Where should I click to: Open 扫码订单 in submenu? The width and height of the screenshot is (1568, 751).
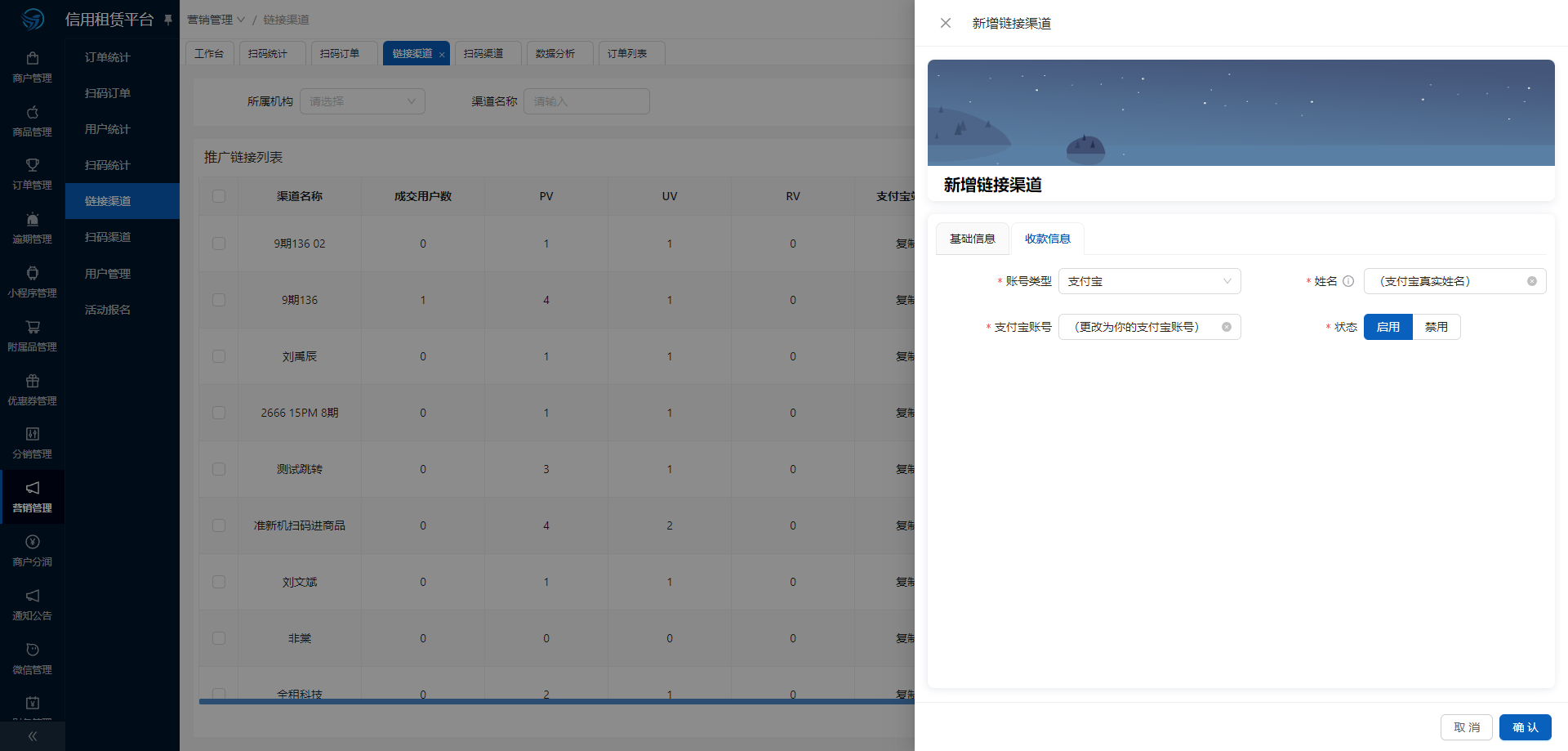[122, 93]
